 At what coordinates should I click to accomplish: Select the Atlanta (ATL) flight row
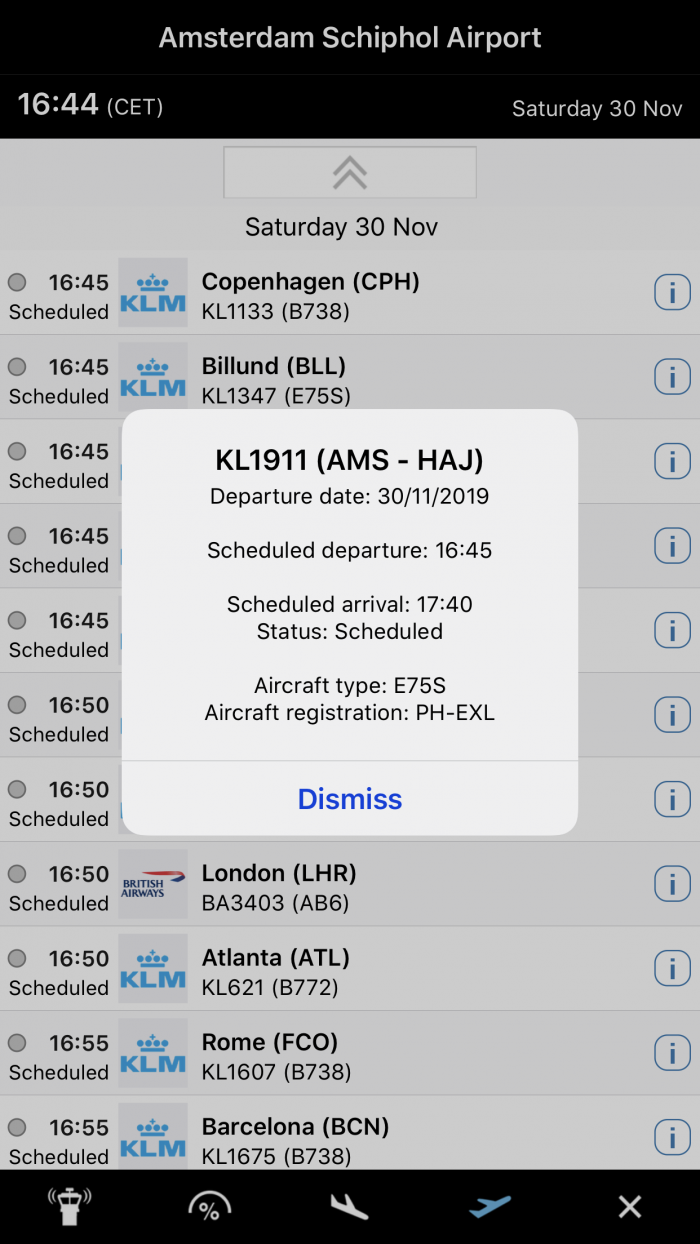pyautogui.click(x=400, y=969)
